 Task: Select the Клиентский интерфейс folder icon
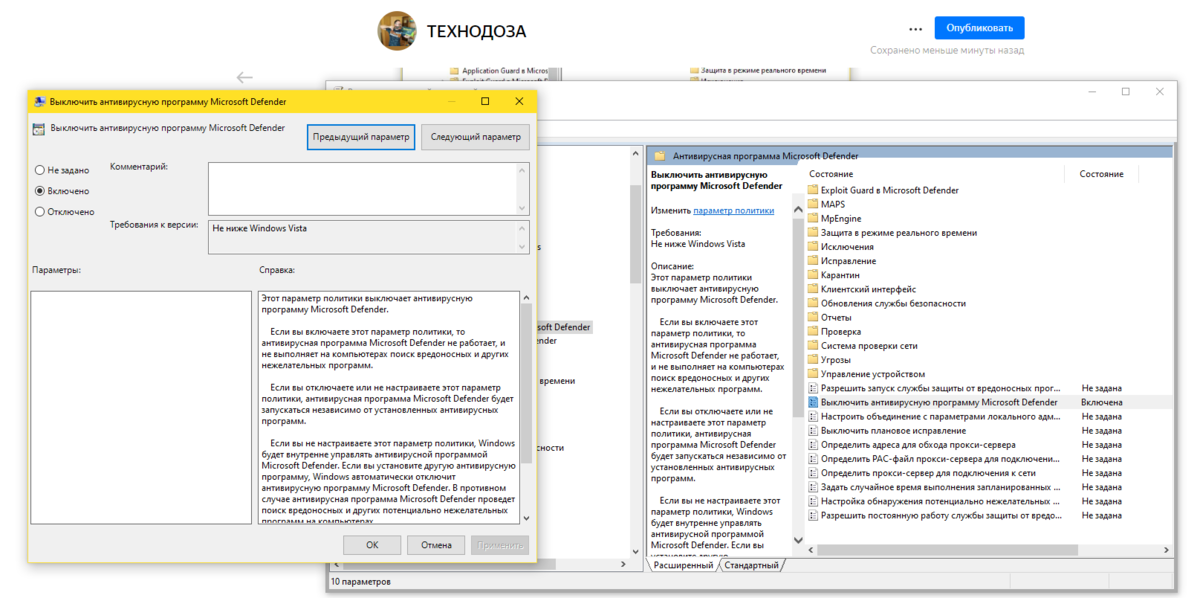tap(813, 289)
